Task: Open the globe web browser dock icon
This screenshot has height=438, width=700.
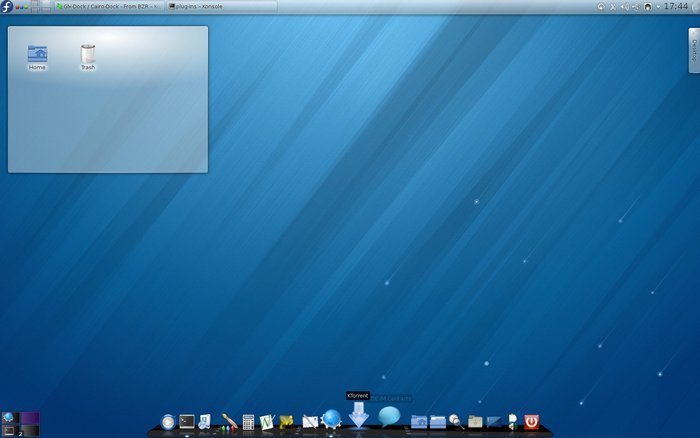Action: coord(331,419)
